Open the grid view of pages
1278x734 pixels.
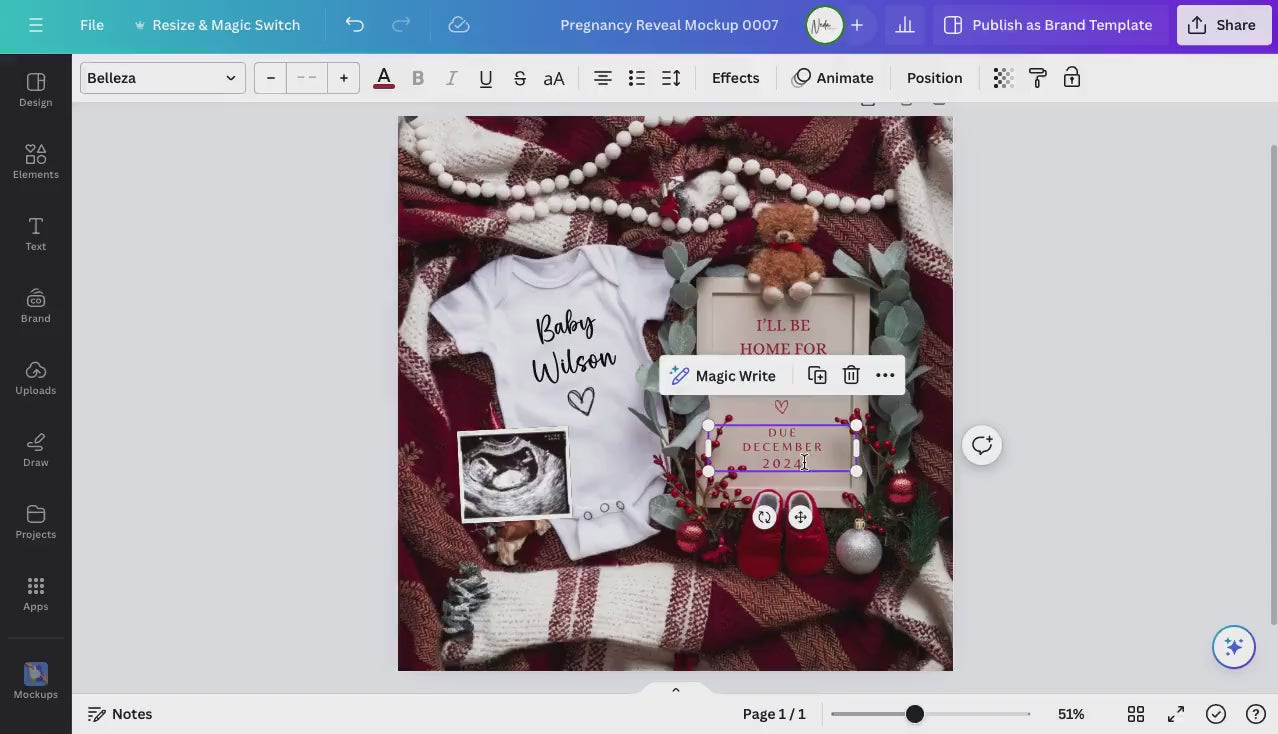(1136, 714)
